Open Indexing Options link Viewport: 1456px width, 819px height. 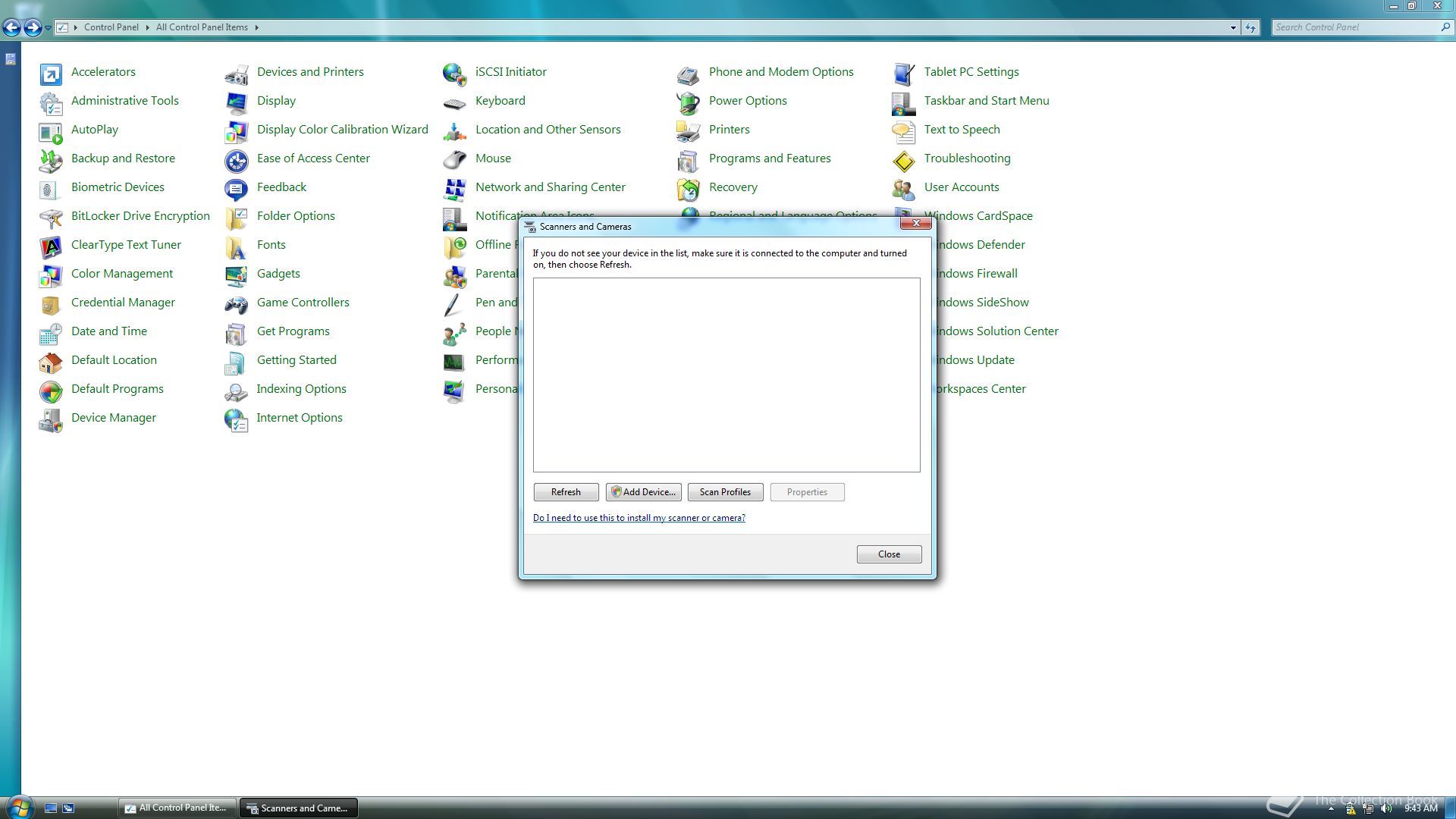coord(301,389)
